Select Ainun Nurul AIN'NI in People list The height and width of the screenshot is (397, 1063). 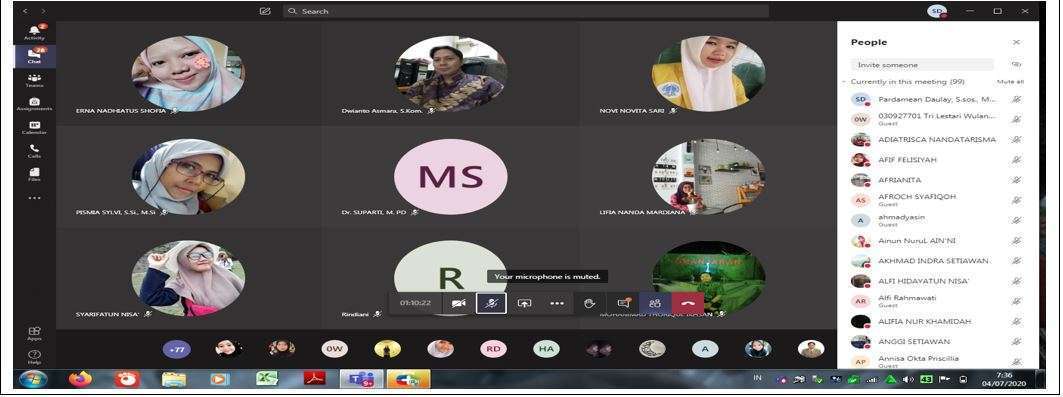(x=938, y=241)
